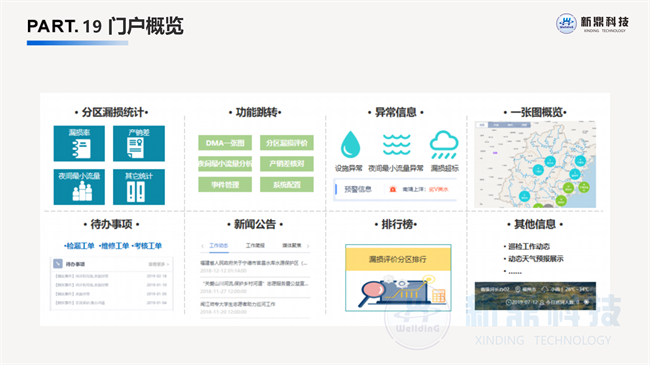Image resolution: width=650 pixels, height=365 pixels.
Task: Click the 漏损超标 rain cloud icon
Action: coord(444,144)
